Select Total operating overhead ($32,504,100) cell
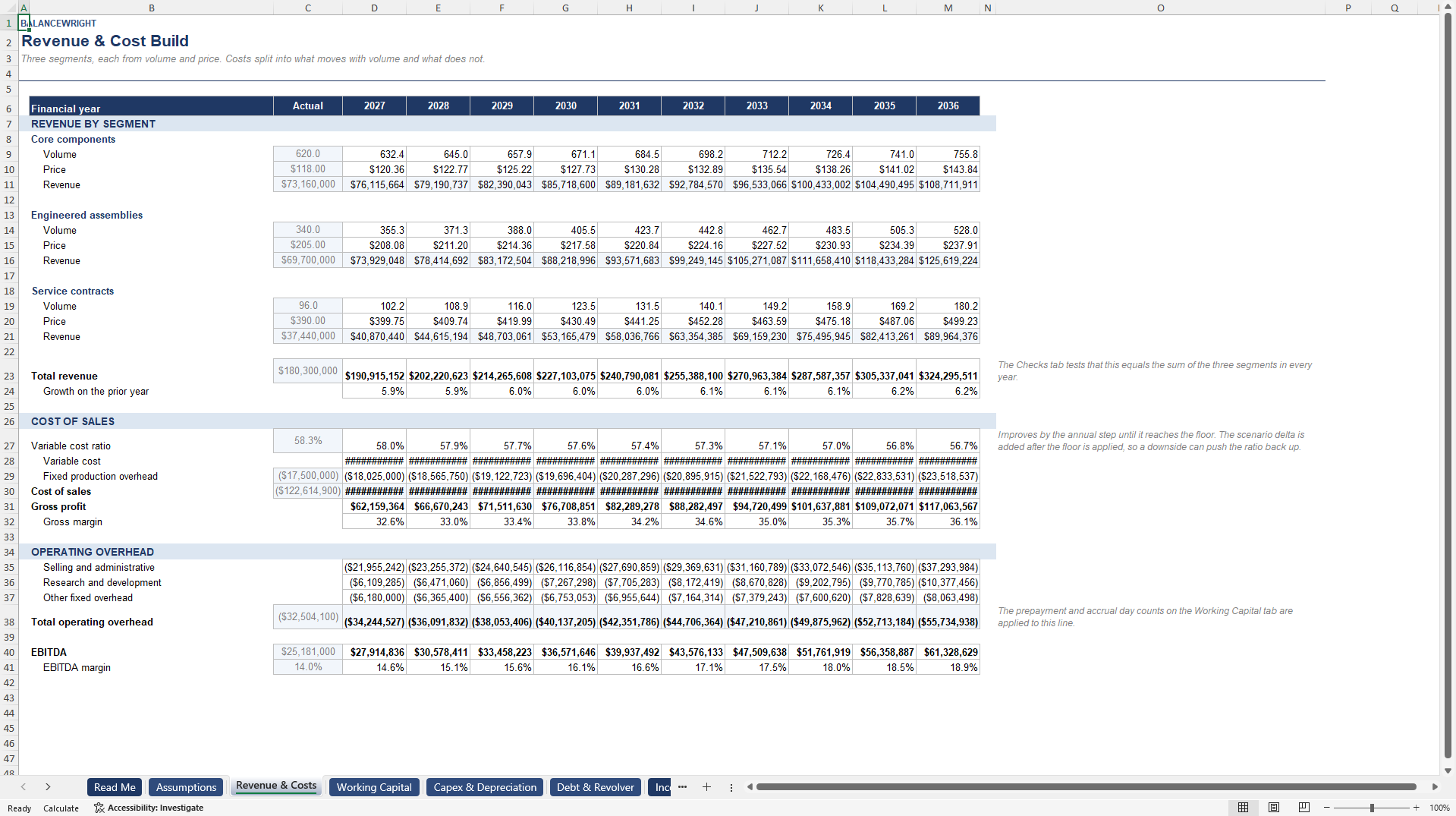Image resolution: width=1456 pixels, height=816 pixels. click(308, 617)
